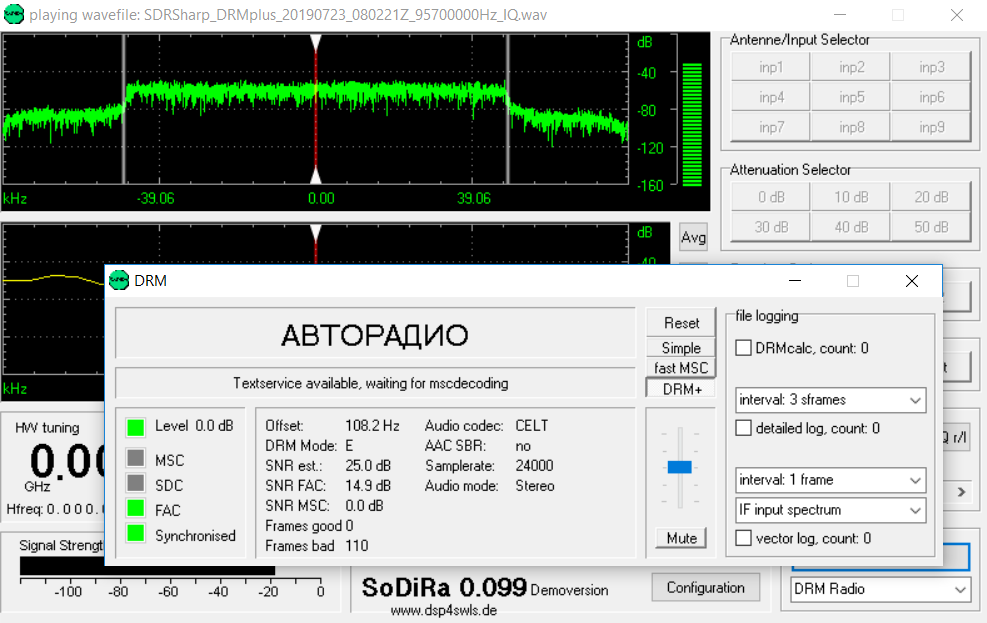
Task: Select antenna input inp4
Action: (x=770, y=98)
